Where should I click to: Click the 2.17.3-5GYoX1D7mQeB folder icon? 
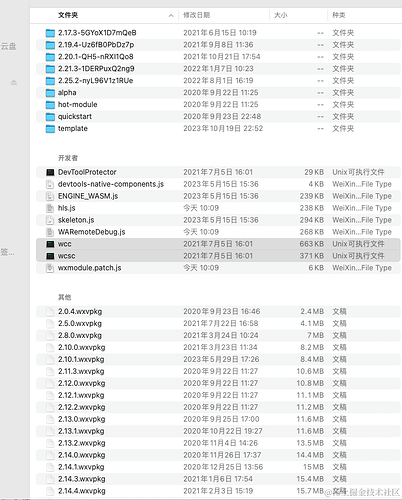(50, 33)
